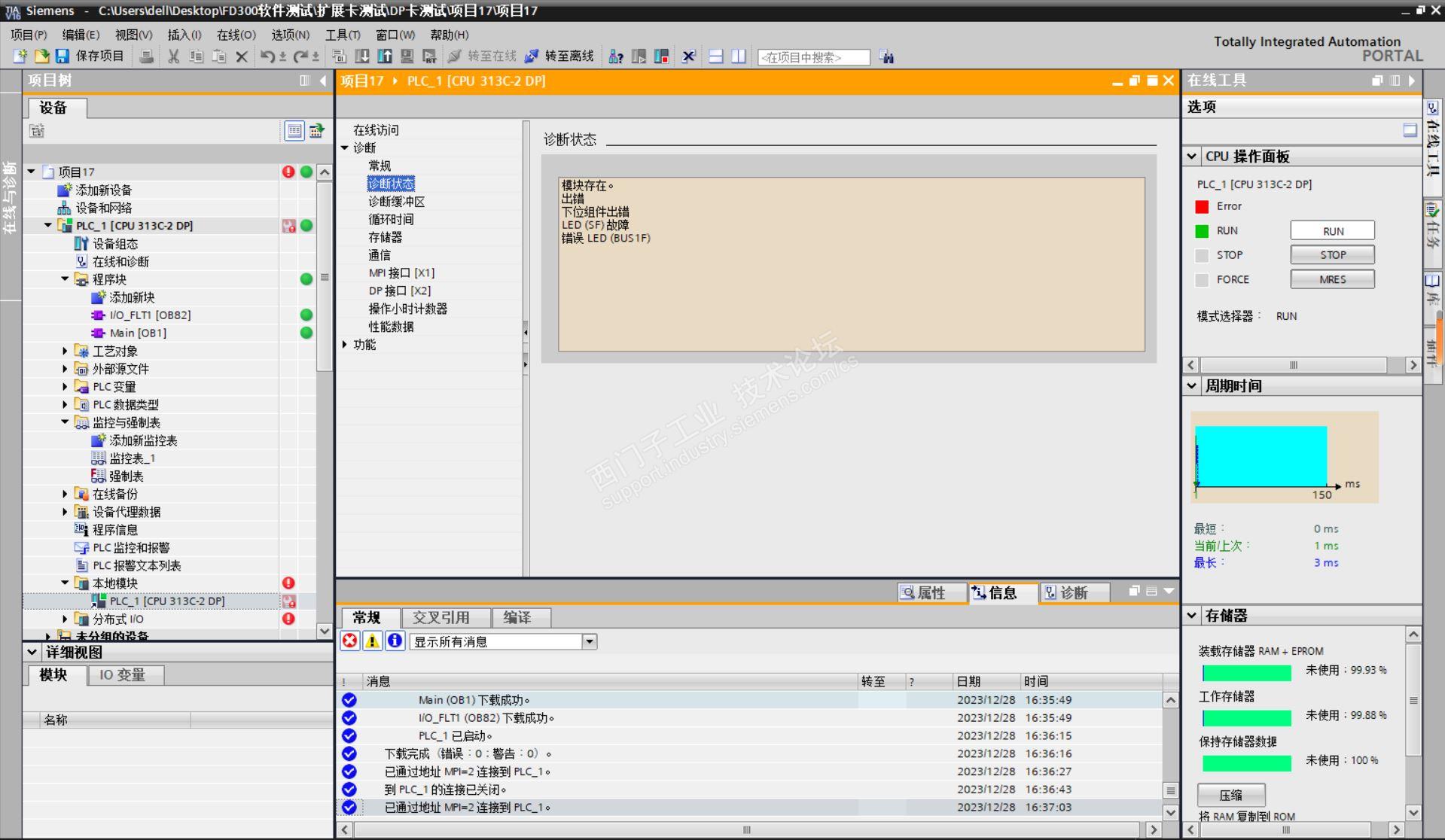Click the 设备组态 icon in project tree

click(81, 244)
